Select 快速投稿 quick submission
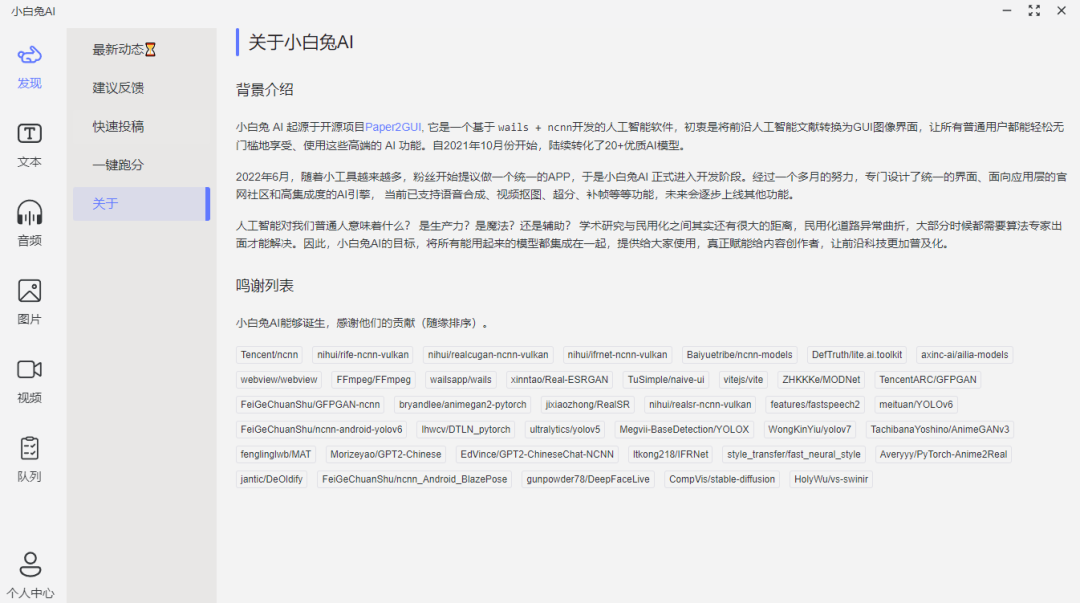 pyautogui.click(x=116, y=125)
